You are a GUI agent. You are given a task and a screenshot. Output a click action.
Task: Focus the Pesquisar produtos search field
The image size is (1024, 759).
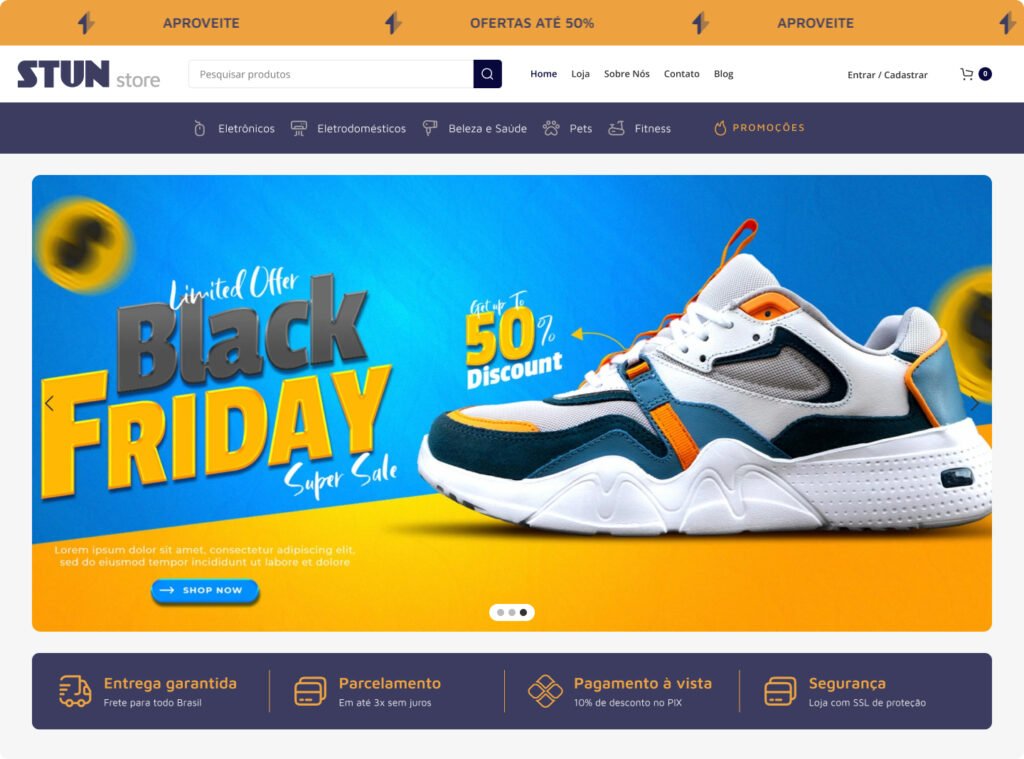(330, 74)
